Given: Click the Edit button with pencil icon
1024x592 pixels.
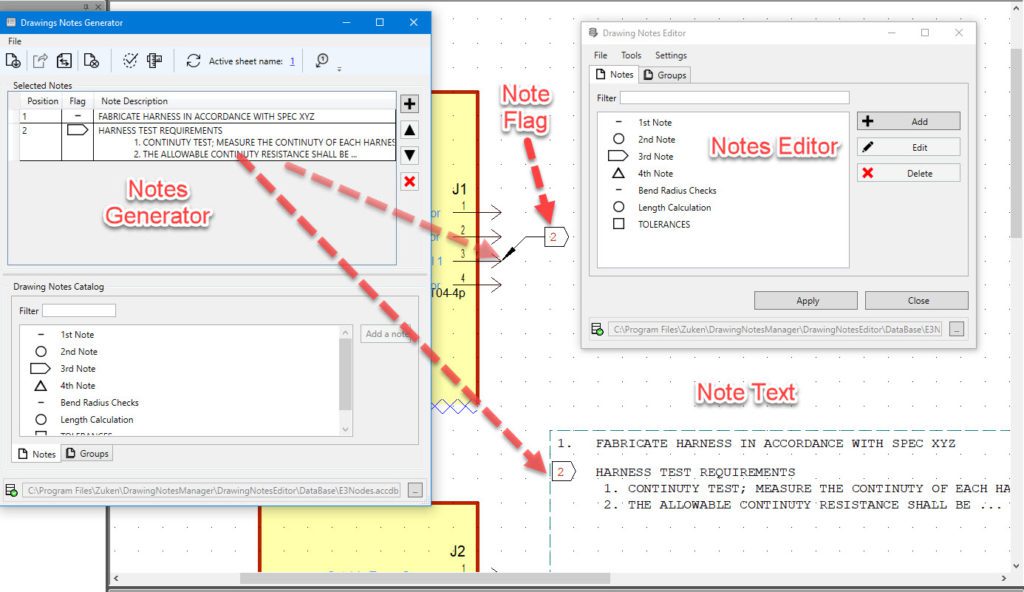Looking at the screenshot, I should point(908,147).
